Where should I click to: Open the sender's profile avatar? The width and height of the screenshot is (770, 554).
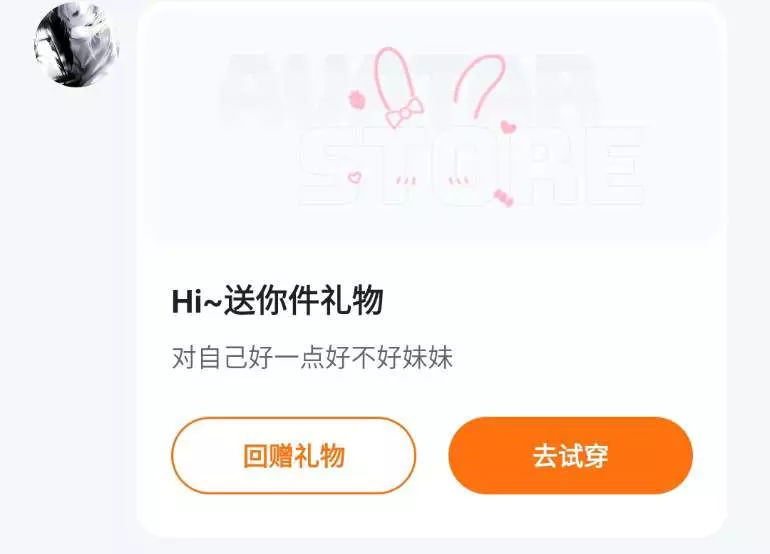click(x=77, y=45)
